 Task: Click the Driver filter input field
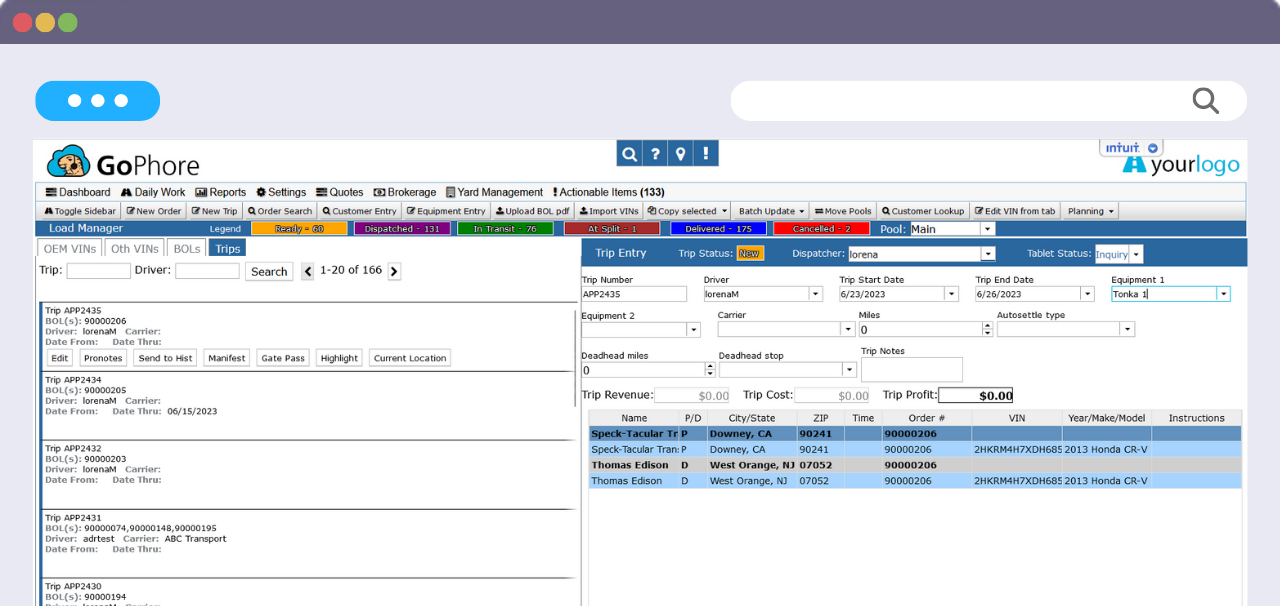point(207,271)
